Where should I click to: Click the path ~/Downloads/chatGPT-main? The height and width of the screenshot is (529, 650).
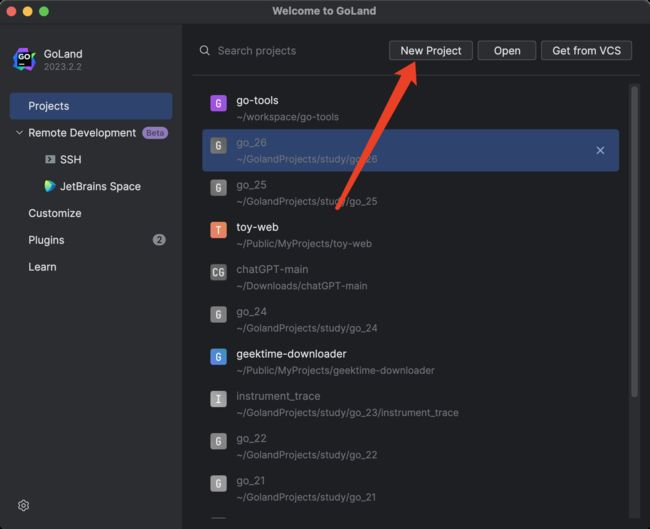(x=302, y=286)
